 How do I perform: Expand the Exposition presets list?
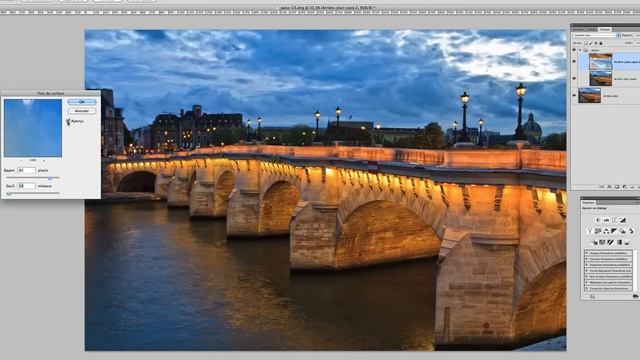tap(587, 265)
